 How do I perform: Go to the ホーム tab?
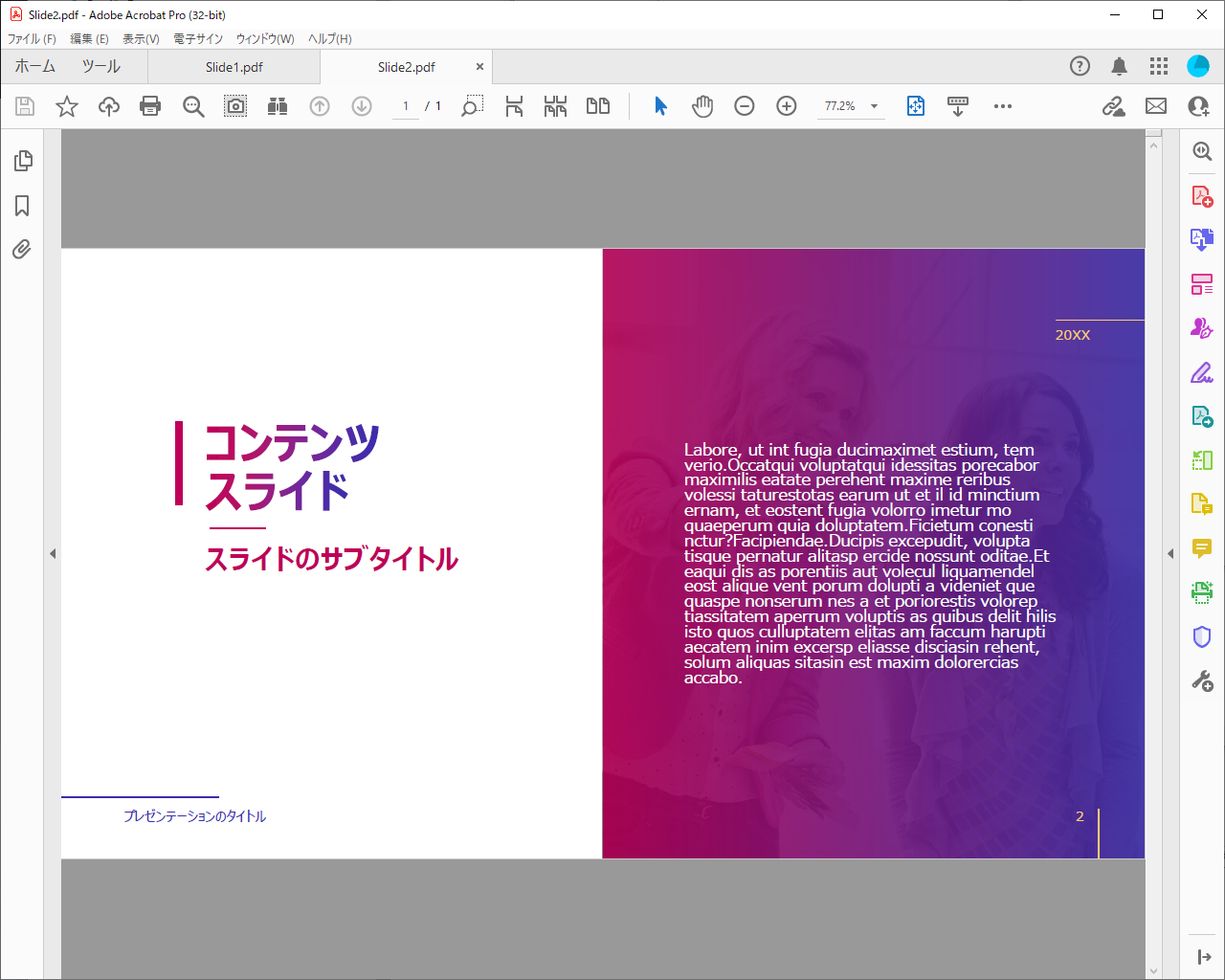tap(35, 66)
